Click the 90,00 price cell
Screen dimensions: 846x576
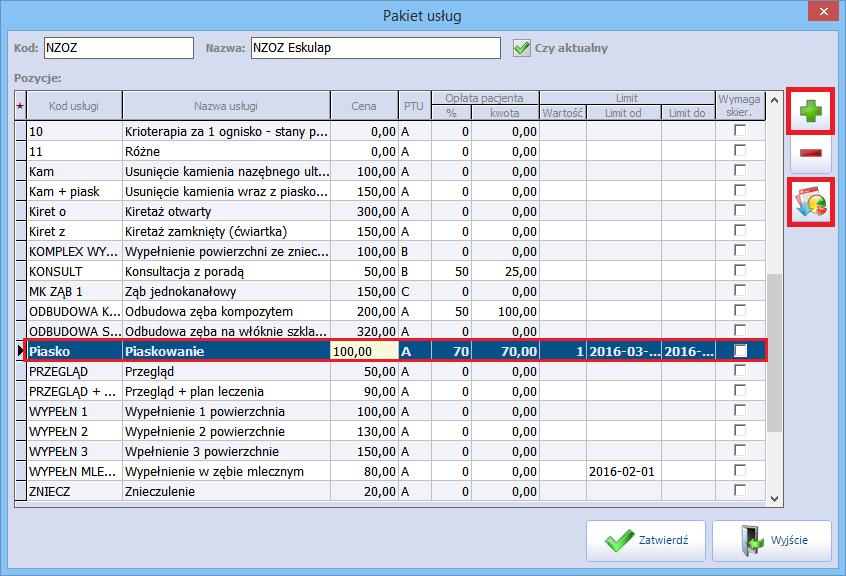364,392
